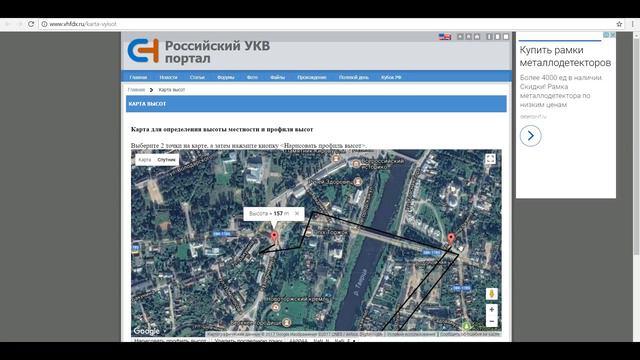Viewport: 640px width, 360px height.
Task: Close the advertisement with X icon
Action: (613, 36)
